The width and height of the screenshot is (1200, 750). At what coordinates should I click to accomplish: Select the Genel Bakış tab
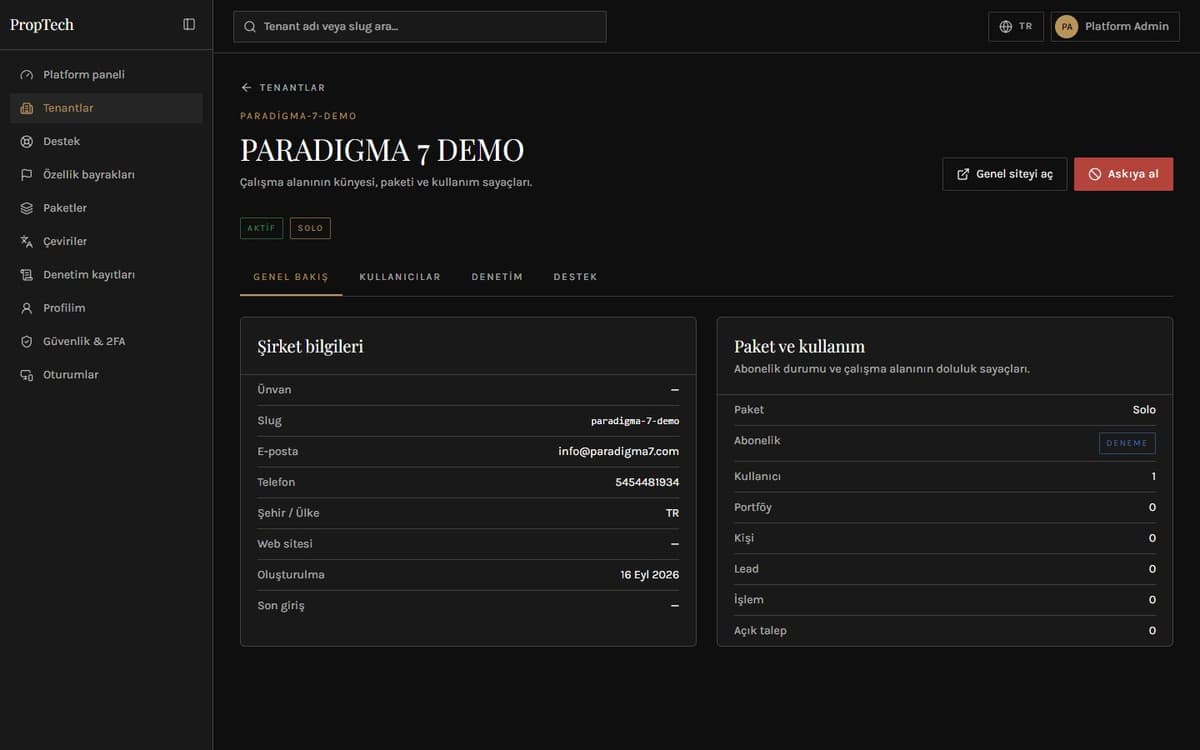coord(291,277)
